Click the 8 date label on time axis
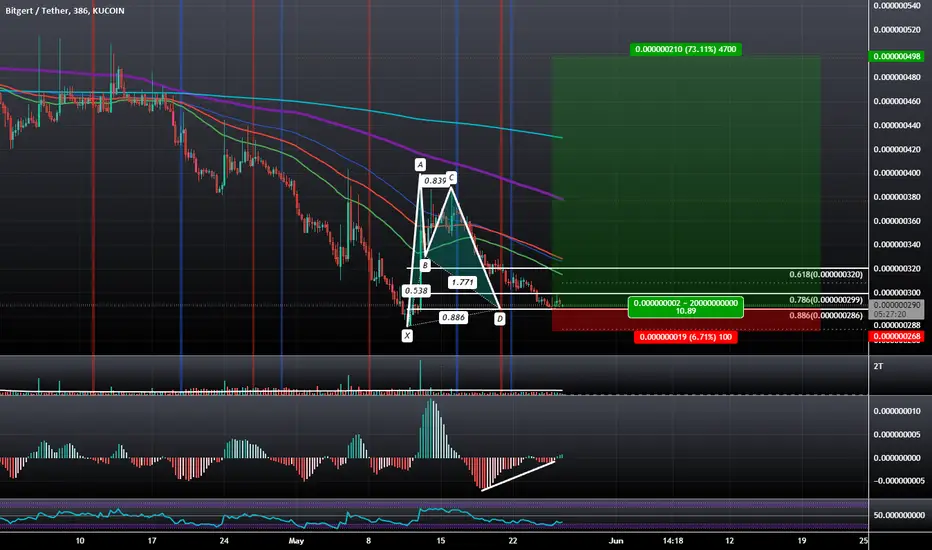Image resolution: width=932 pixels, height=550 pixels. 369,540
